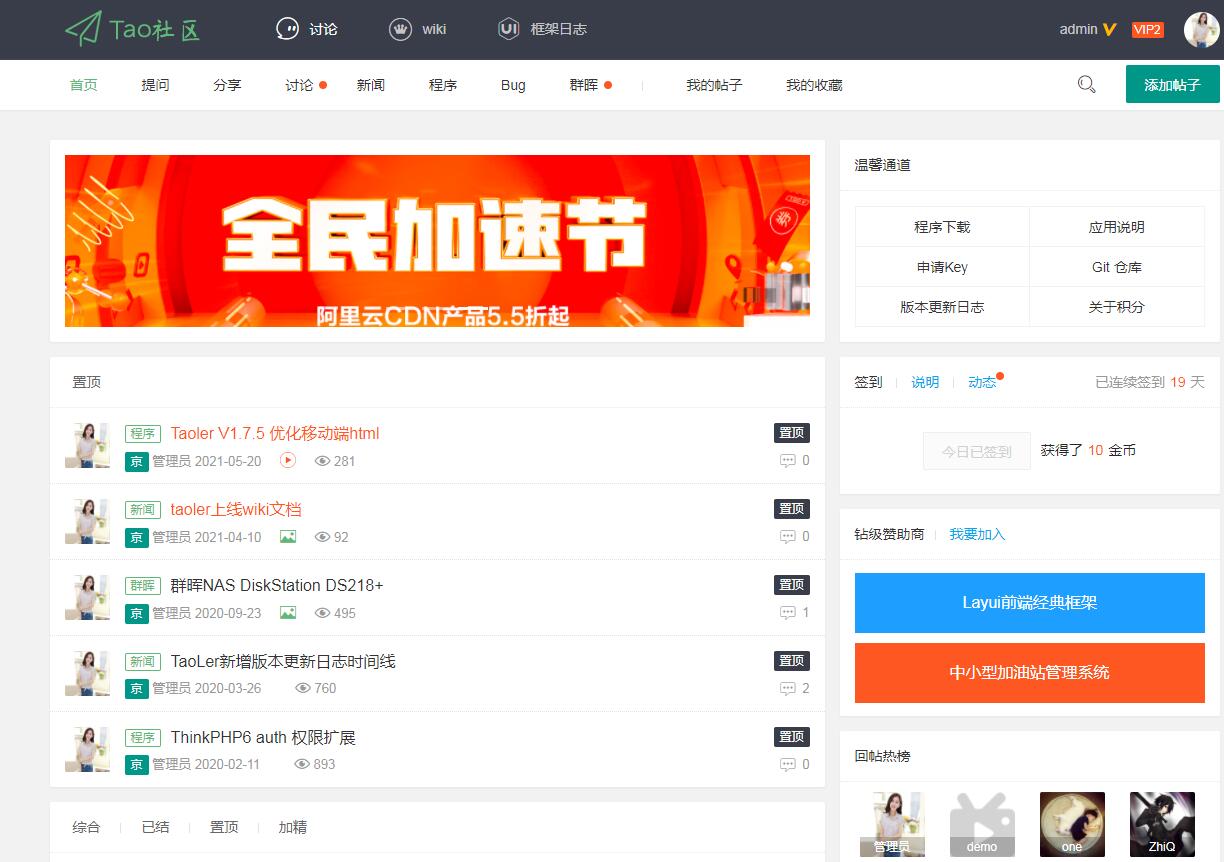Screen dimensions: 1224x862
Task: Click 京 badge on Taoler V1.7.5 post
Action: [x=136, y=461]
